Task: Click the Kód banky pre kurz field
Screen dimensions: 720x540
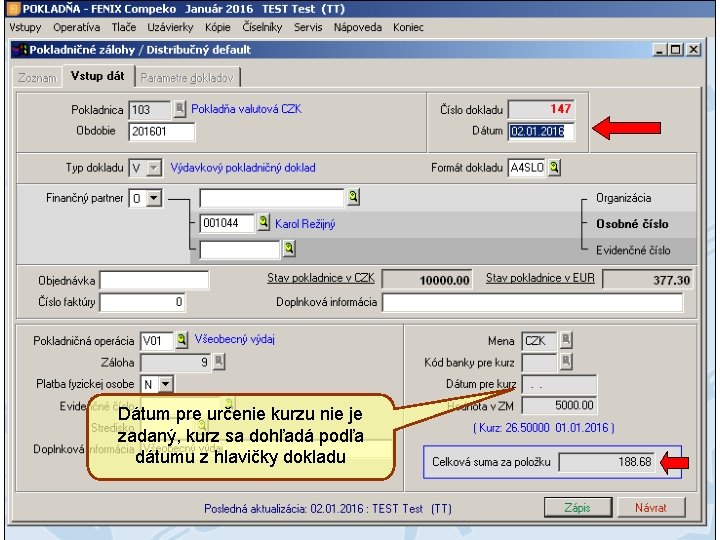Action: click(x=539, y=362)
